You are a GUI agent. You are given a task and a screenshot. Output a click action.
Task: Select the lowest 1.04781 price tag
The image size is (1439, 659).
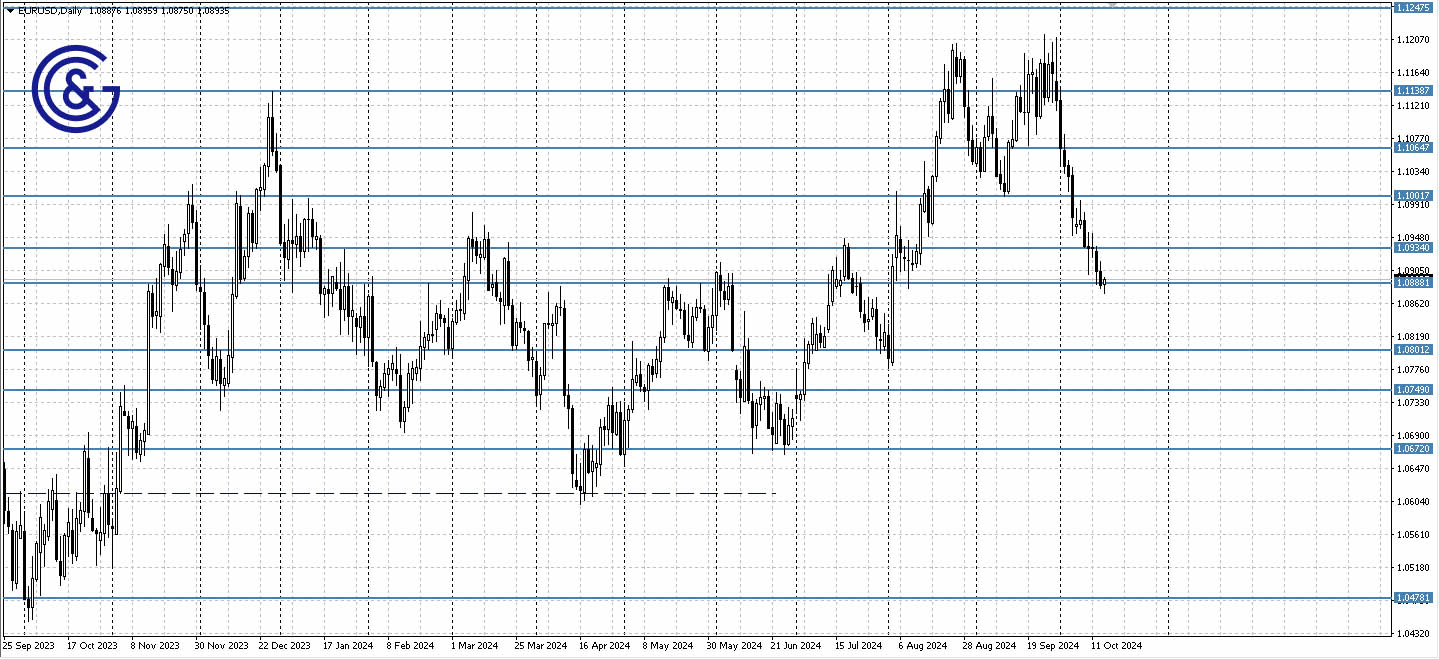[x=1413, y=595]
